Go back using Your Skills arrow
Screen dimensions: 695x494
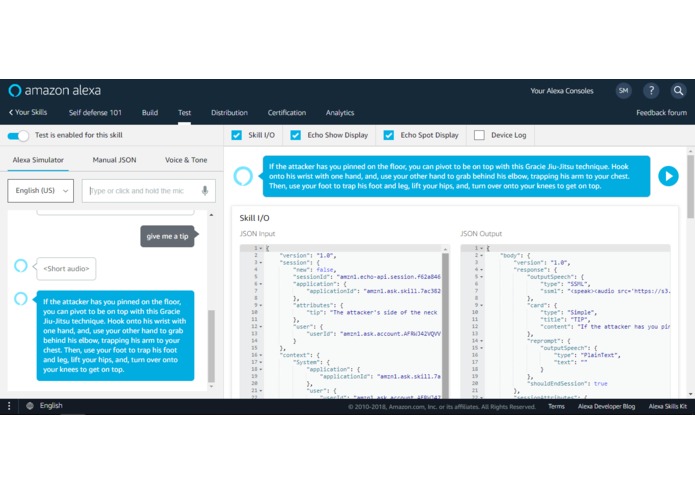click(x=28, y=112)
